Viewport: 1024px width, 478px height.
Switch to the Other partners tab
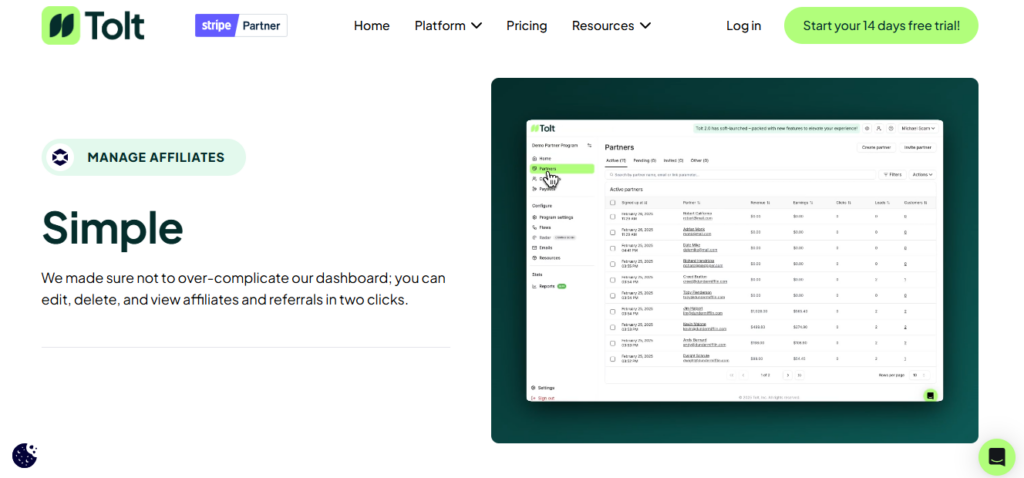tap(699, 161)
